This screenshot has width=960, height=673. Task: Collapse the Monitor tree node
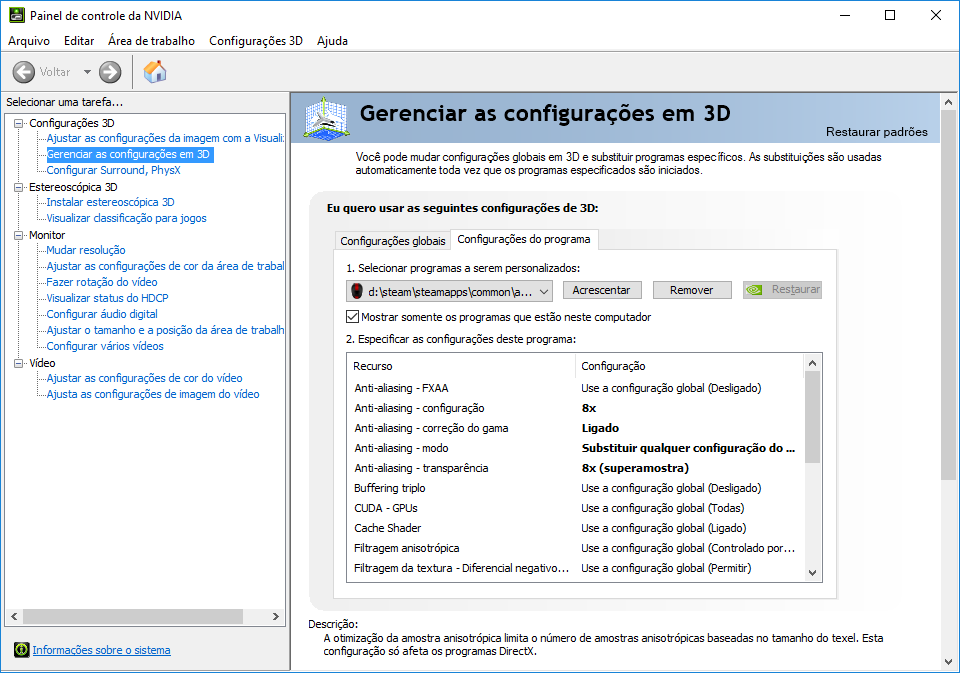tap(18, 235)
